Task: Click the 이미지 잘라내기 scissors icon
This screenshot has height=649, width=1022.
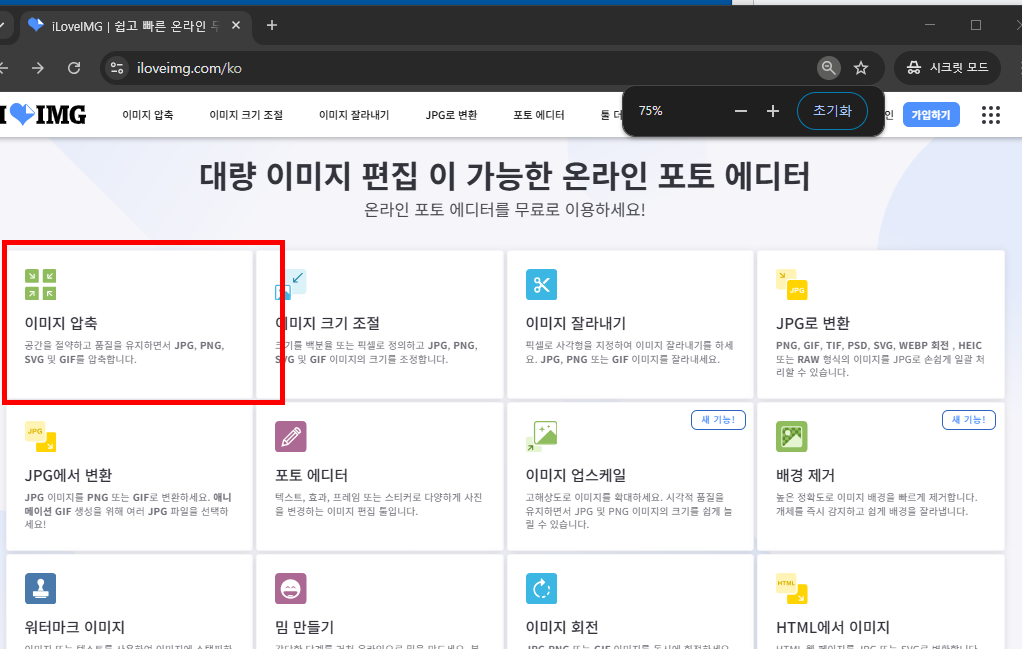Action: tap(541, 284)
